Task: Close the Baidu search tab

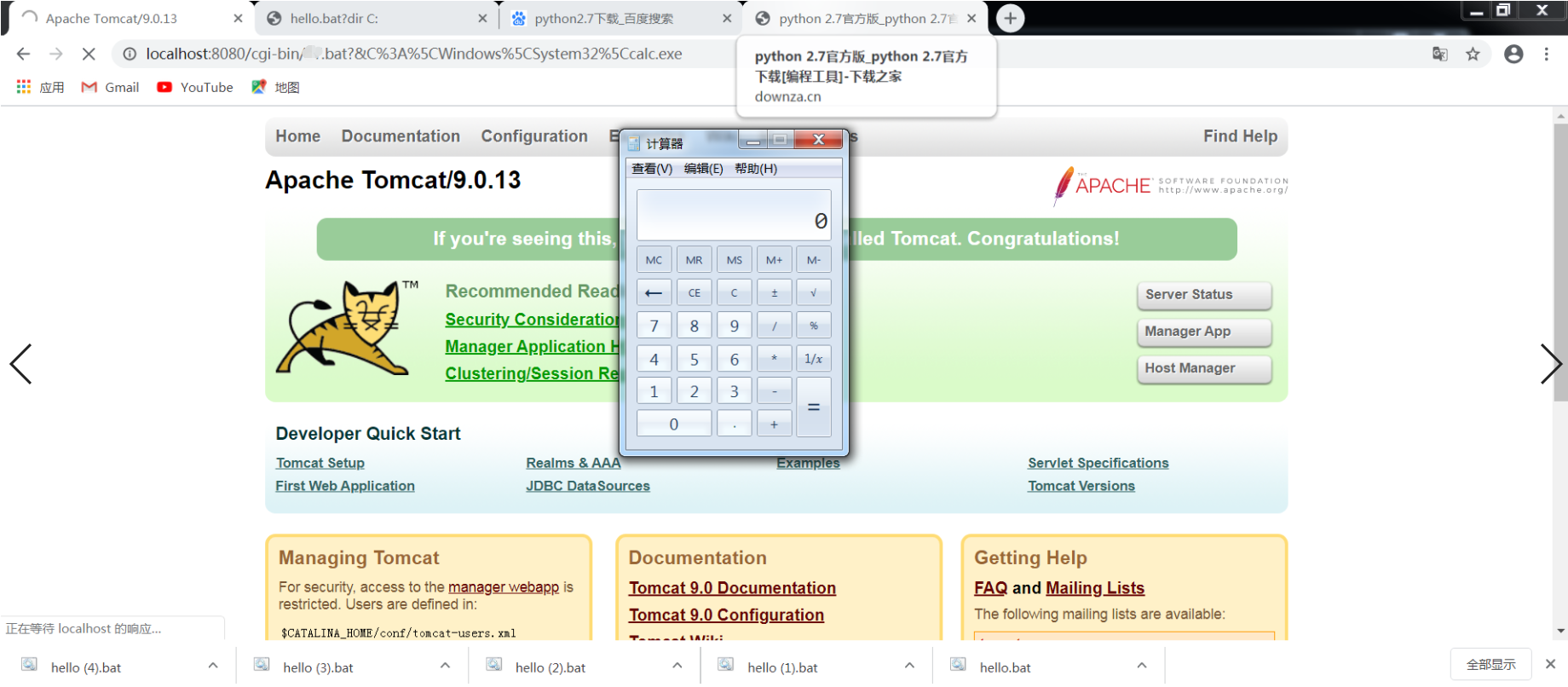Action: 726,18
